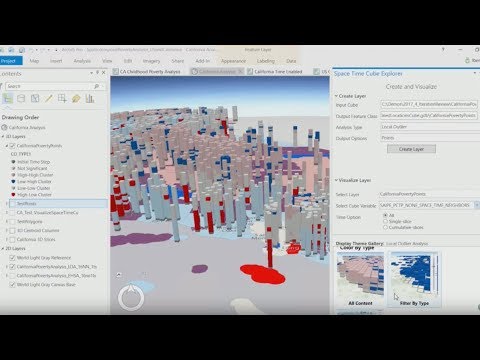This screenshot has height=360, width=480.
Task: Select List By Charts bar icon
Action: [x=90, y=99]
